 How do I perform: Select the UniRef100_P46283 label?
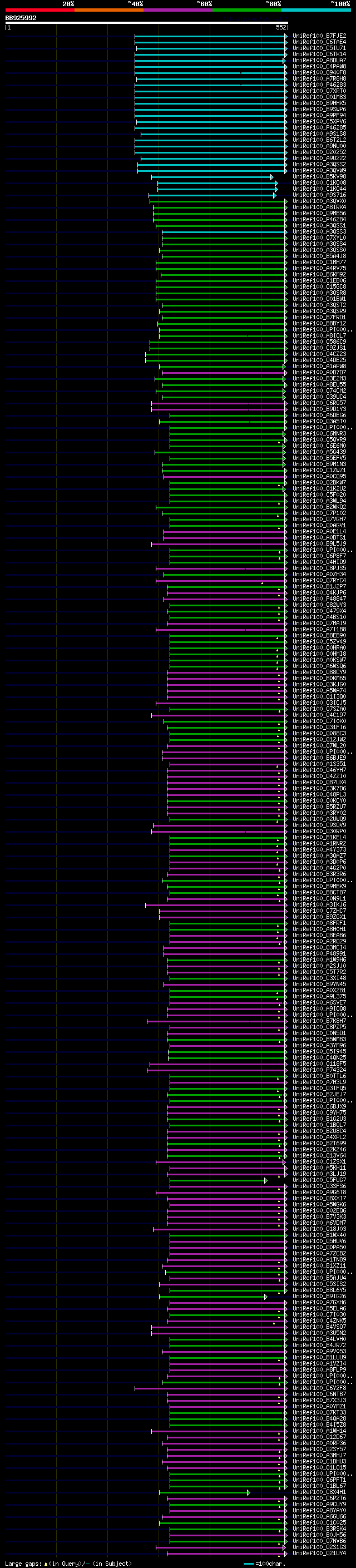(319, 85)
